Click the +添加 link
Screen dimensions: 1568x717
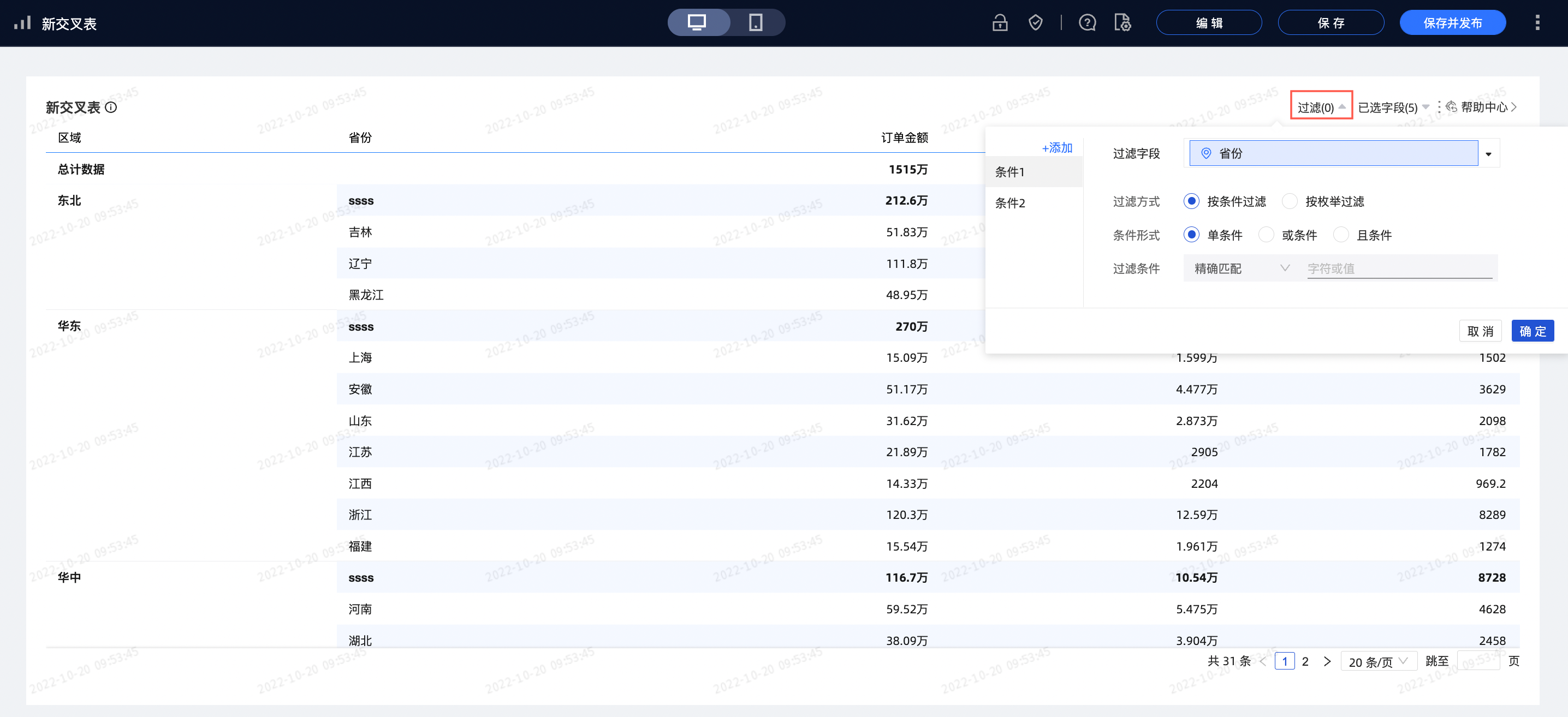(x=1056, y=148)
